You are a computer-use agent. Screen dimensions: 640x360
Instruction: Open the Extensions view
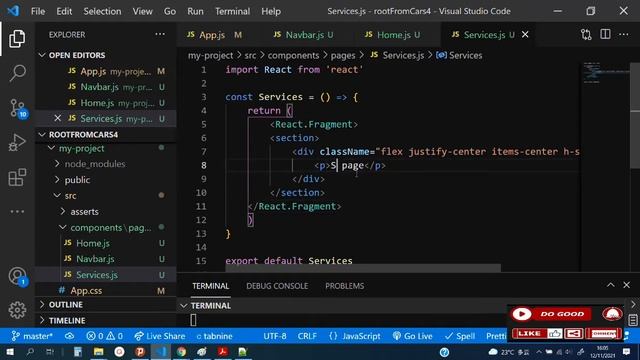pos(17,177)
